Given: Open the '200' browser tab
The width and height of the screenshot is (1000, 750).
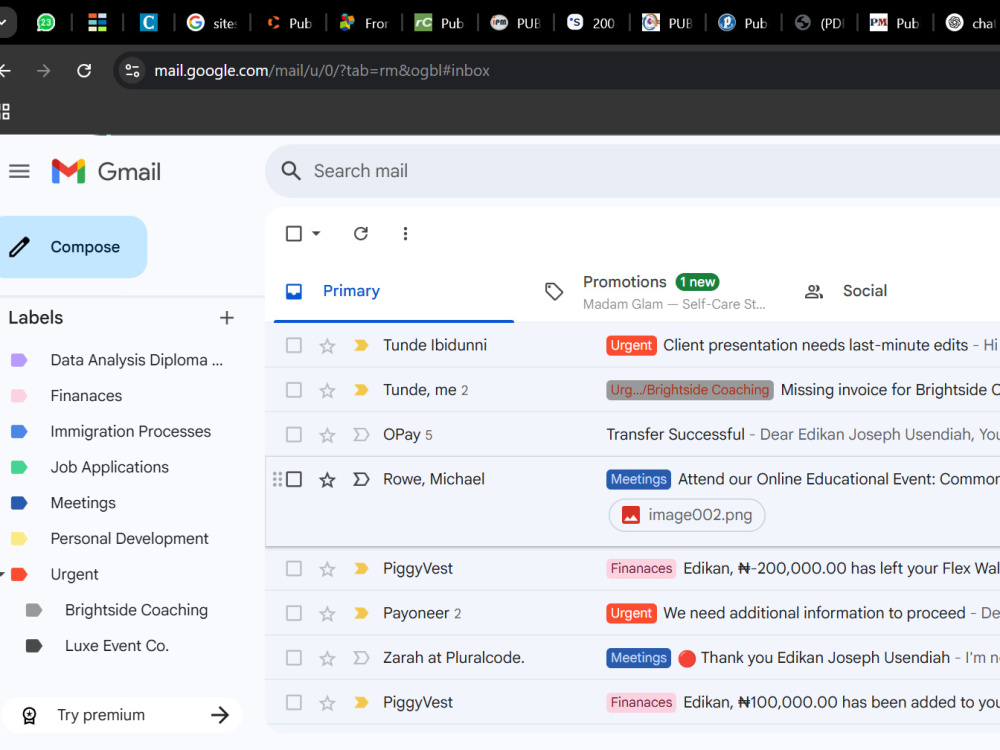Looking at the screenshot, I should point(591,23).
